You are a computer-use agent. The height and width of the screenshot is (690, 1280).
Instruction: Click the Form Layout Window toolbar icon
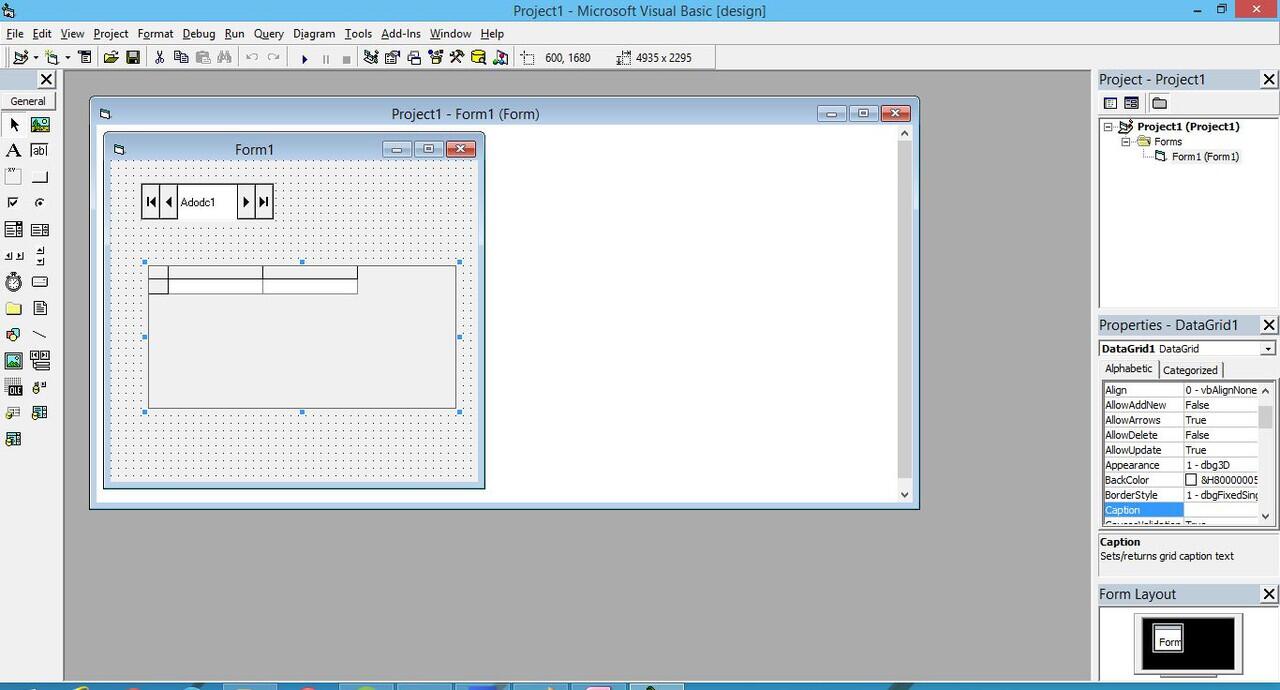coord(414,58)
